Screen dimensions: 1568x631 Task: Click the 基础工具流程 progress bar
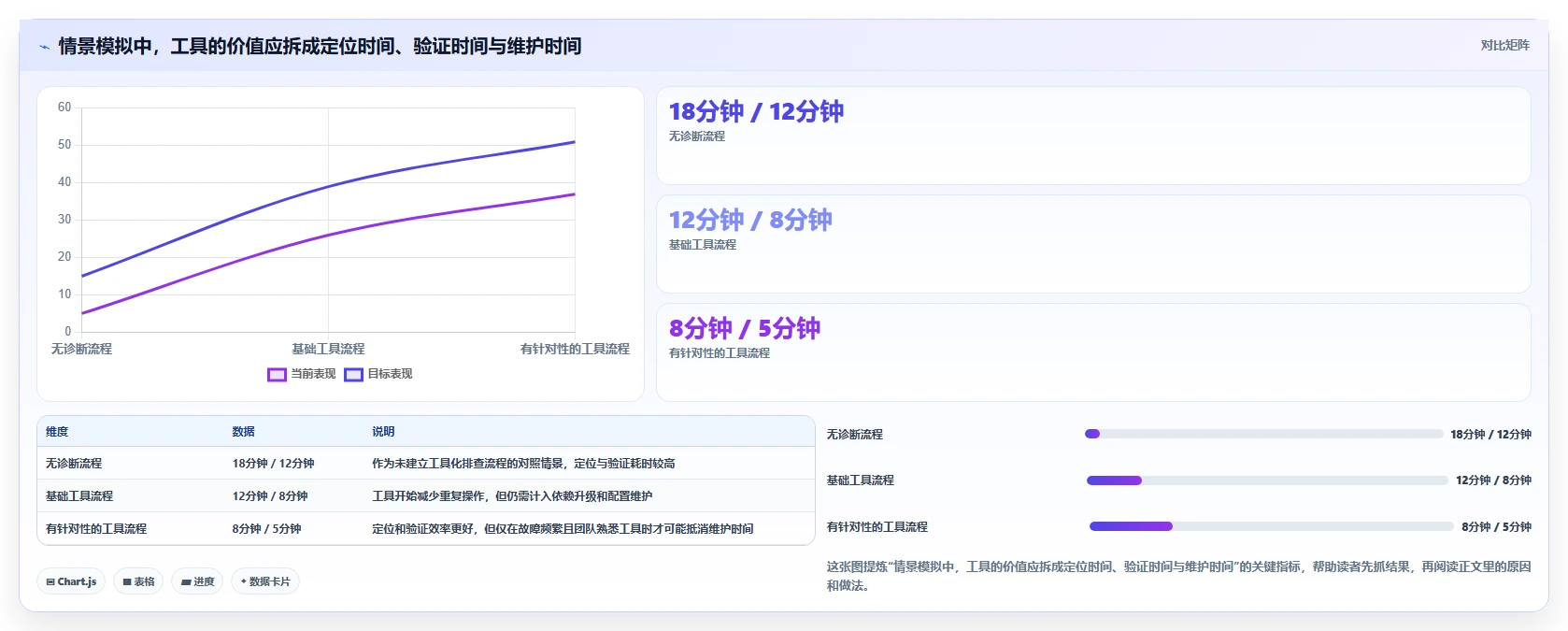pos(1267,480)
